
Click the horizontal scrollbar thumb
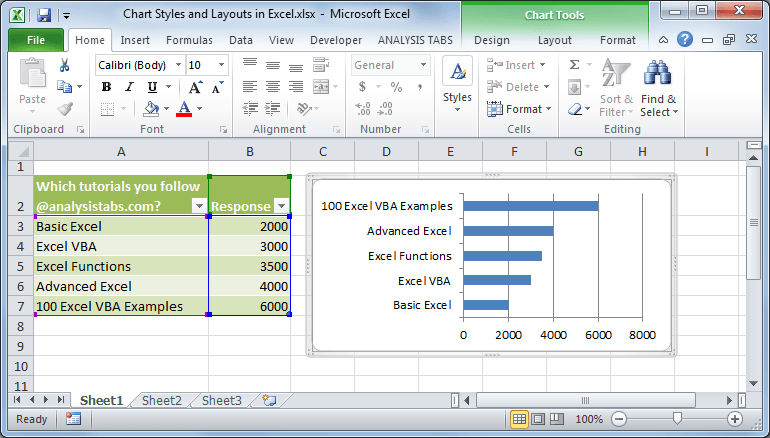click(585, 401)
